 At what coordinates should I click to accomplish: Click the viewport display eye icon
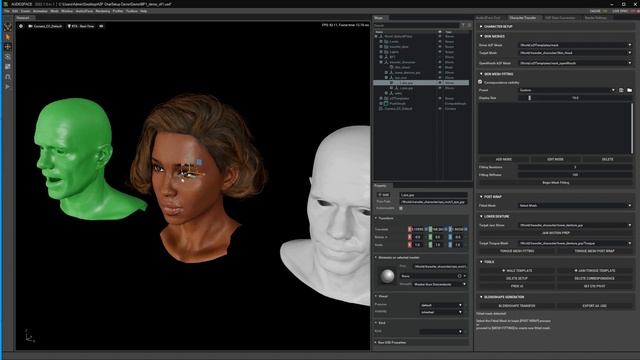coord(101,26)
